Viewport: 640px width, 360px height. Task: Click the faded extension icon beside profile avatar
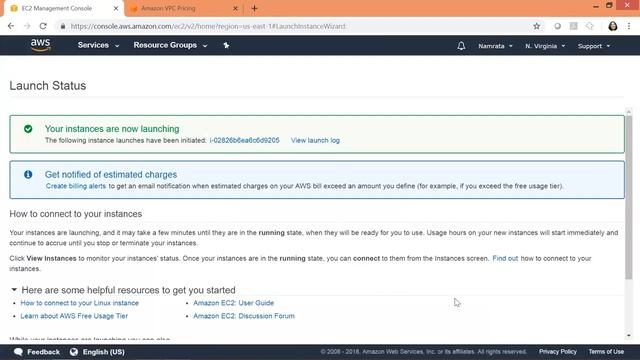(590, 26)
